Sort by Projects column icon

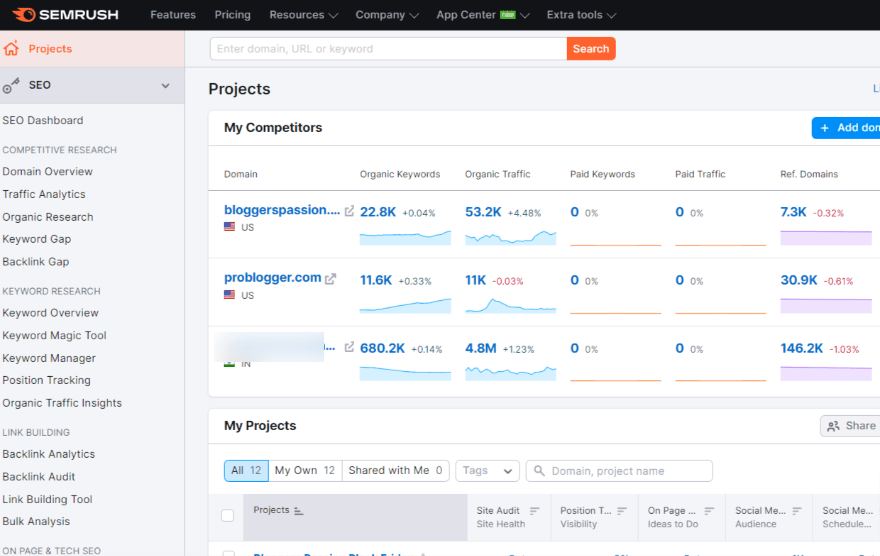299,511
